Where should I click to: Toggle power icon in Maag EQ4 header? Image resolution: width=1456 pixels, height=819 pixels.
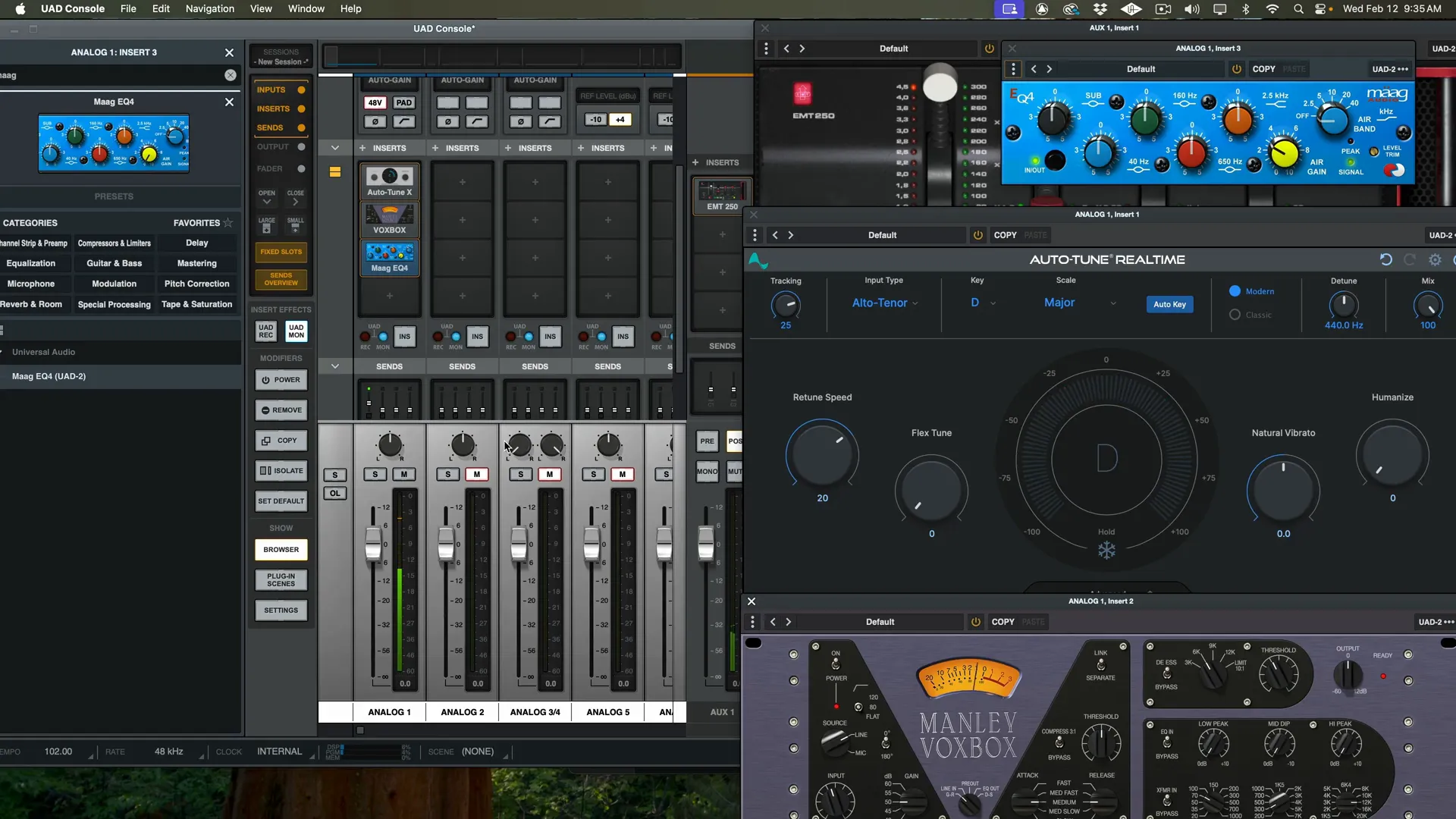pyautogui.click(x=1237, y=69)
